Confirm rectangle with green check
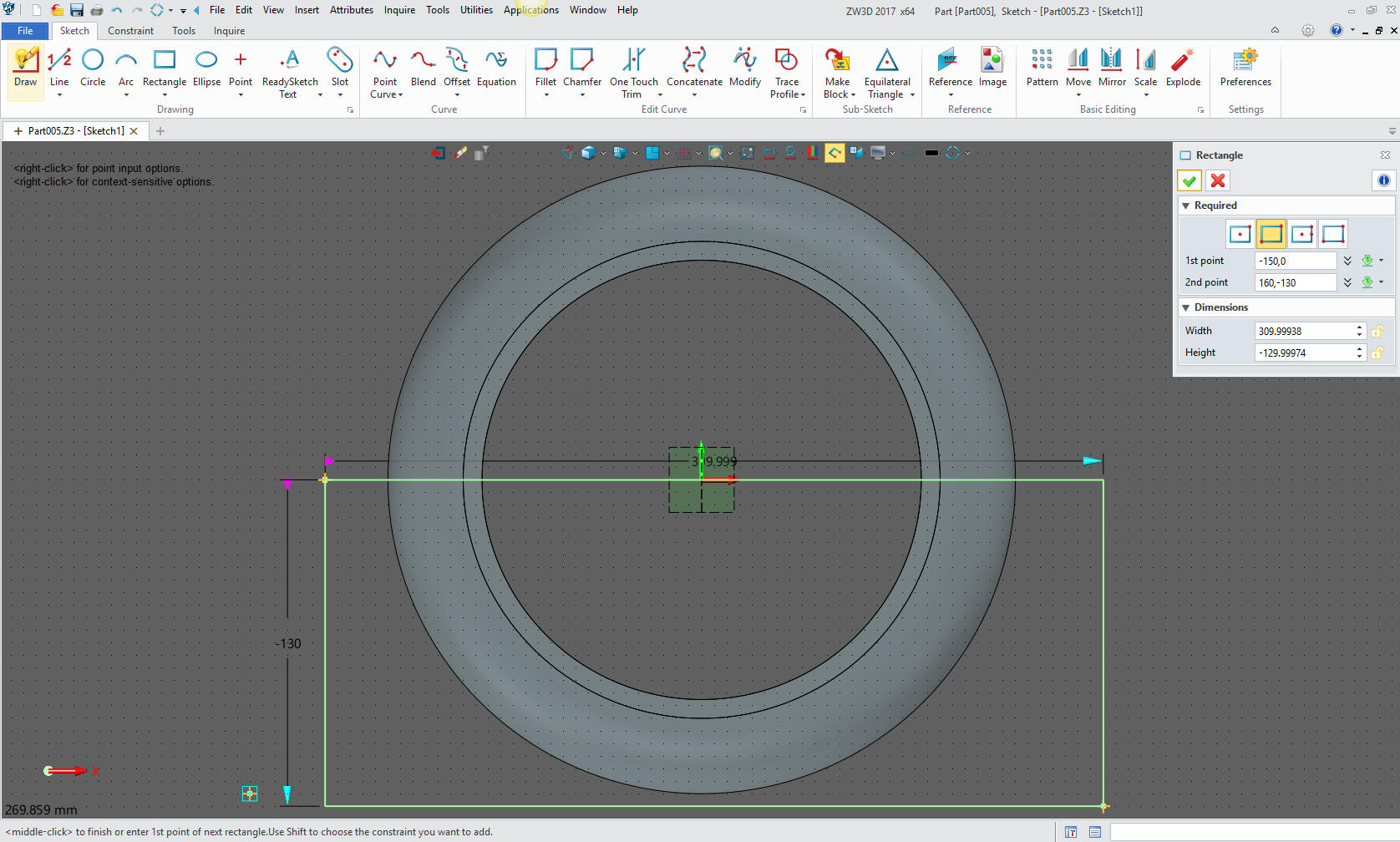Screen dimensions: 1400x842 click(x=1189, y=180)
